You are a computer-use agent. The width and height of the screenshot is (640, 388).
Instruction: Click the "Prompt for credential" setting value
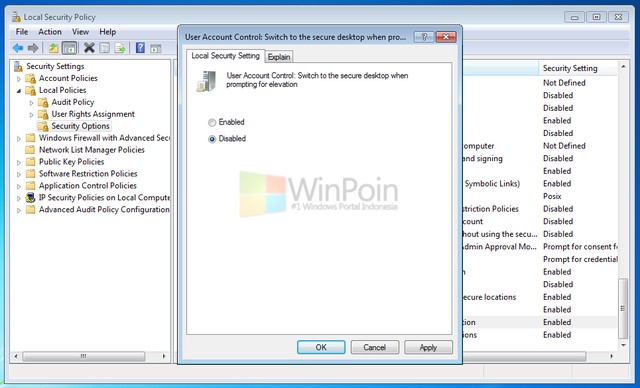580,259
